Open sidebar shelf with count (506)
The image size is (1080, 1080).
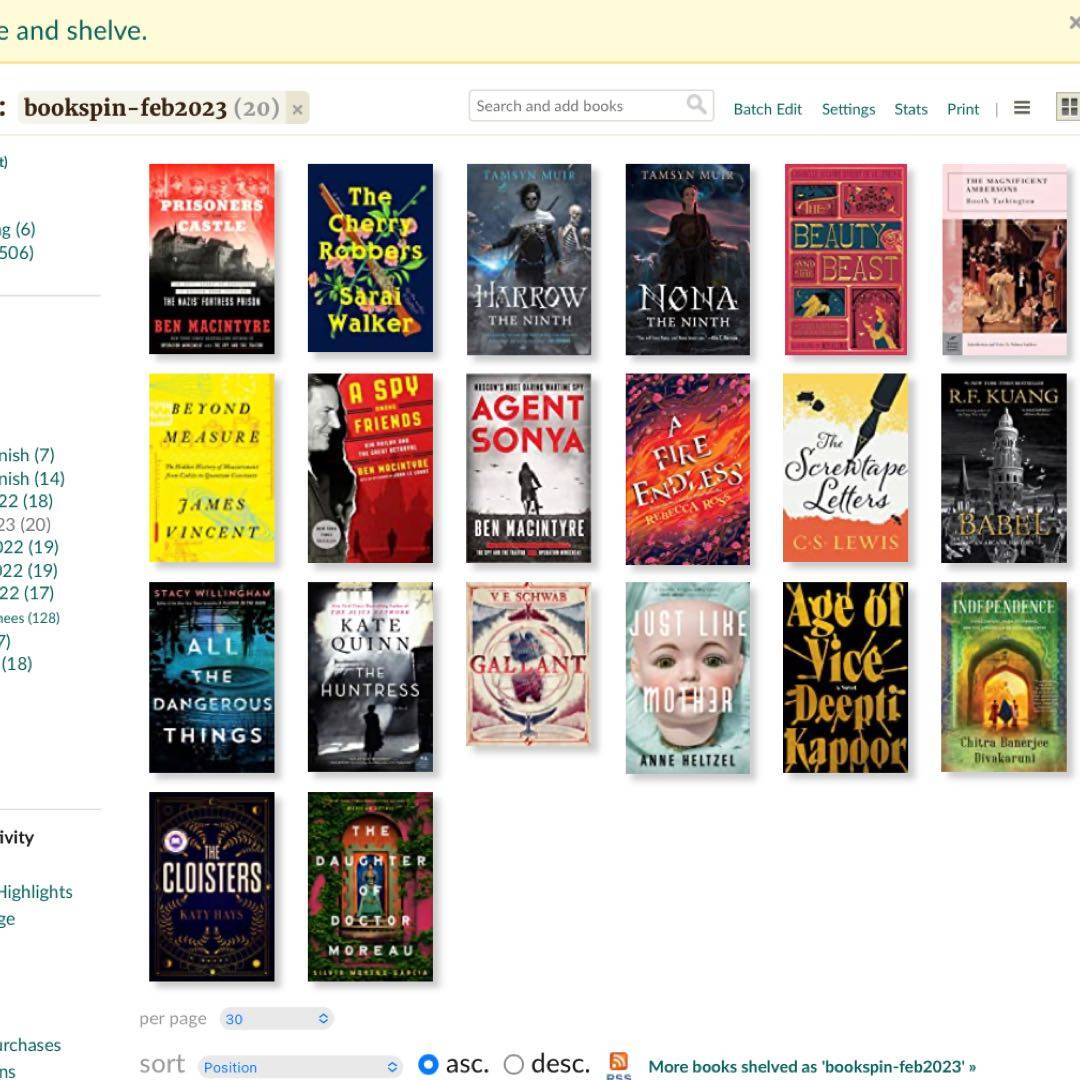(x=17, y=252)
